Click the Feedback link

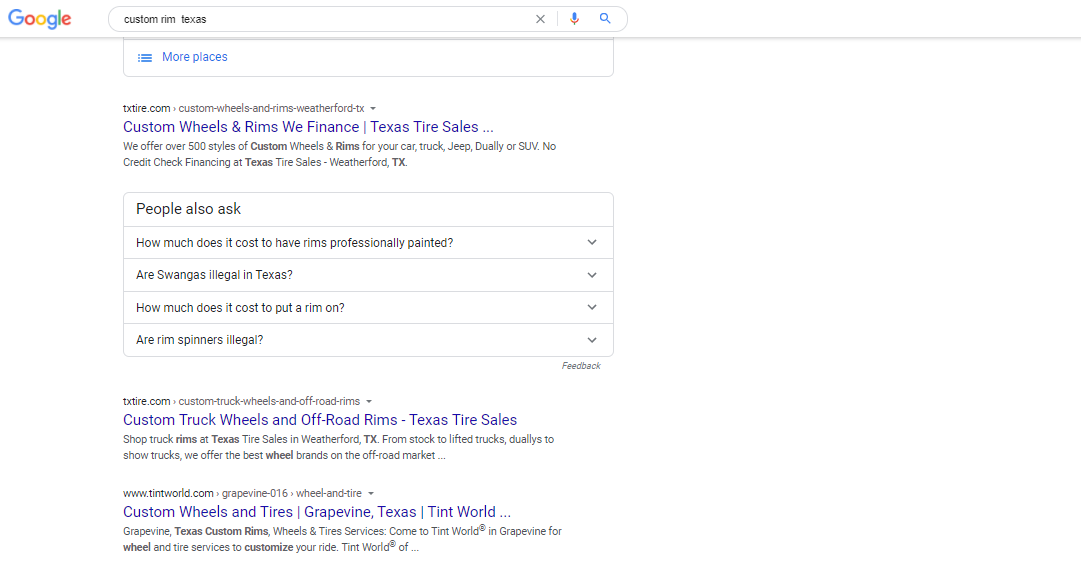coord(581,366)
